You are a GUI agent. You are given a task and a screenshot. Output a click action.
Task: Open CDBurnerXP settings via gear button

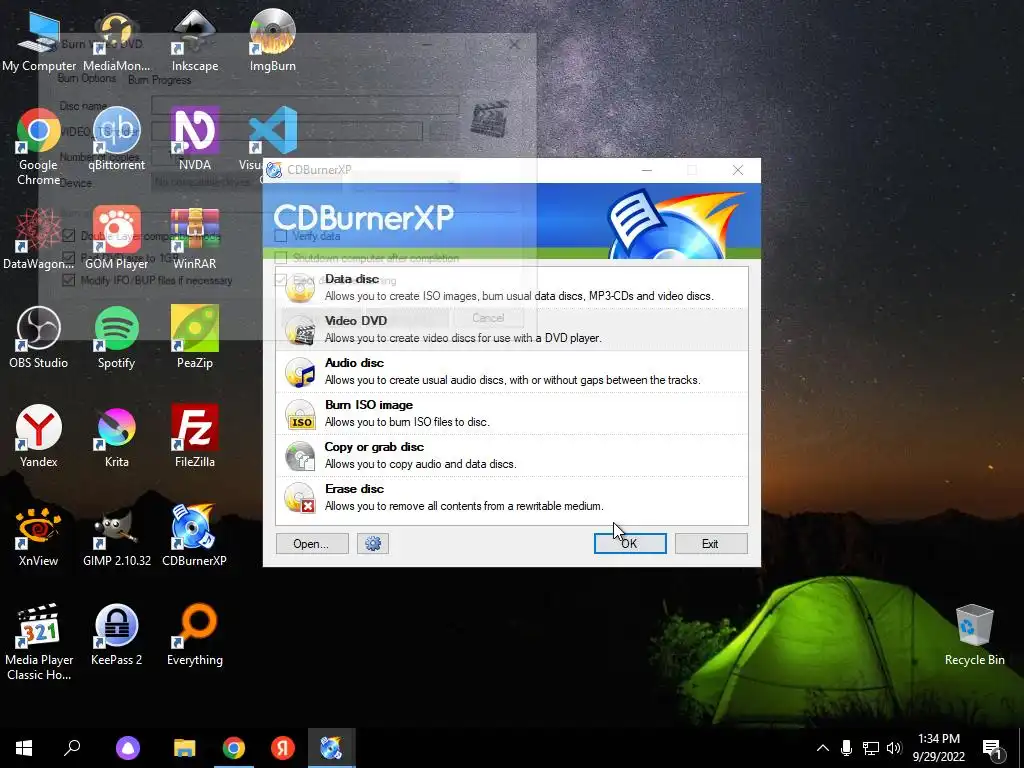point(373,543)
